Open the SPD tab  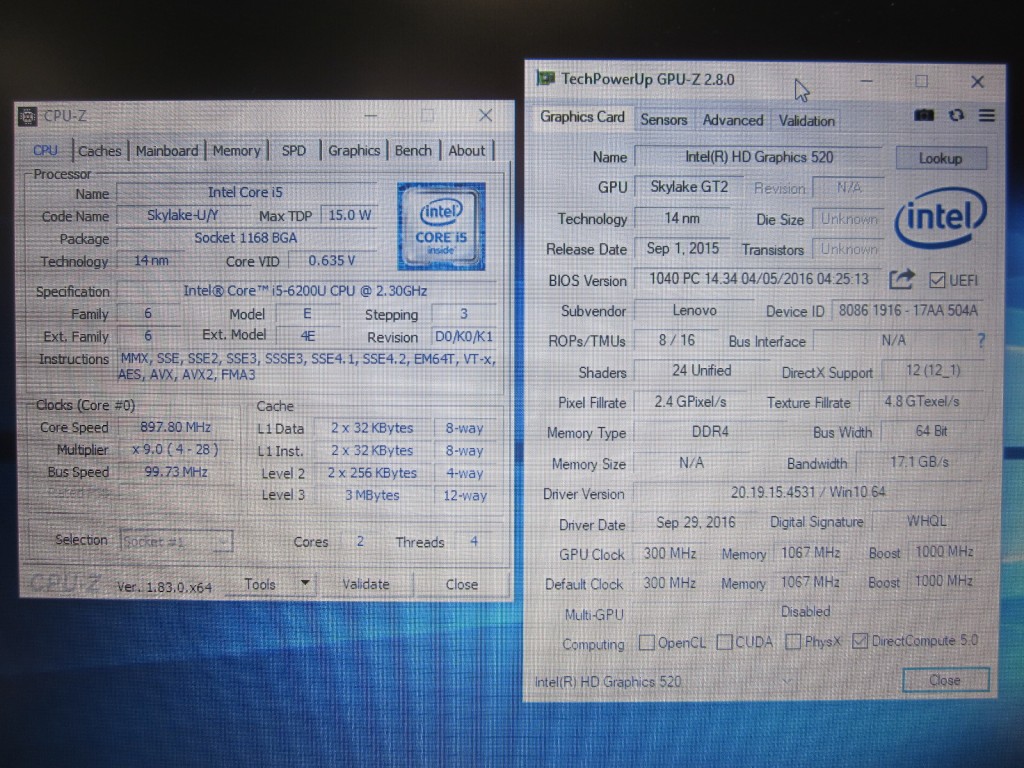click(x=294, y=151)
